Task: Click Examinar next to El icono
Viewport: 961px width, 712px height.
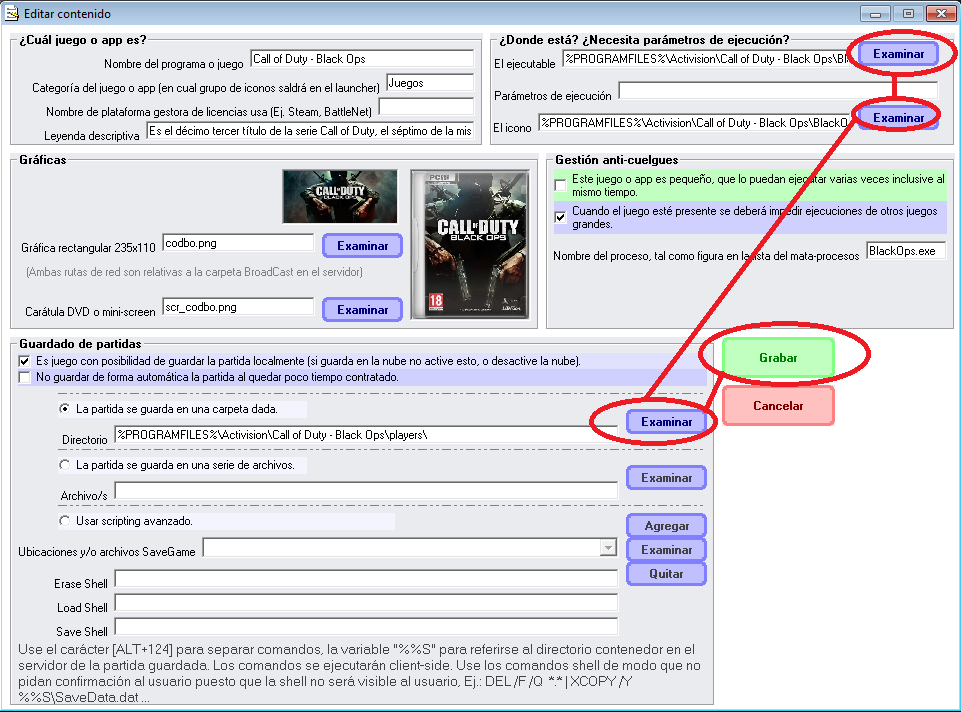Action: point(898,117)
